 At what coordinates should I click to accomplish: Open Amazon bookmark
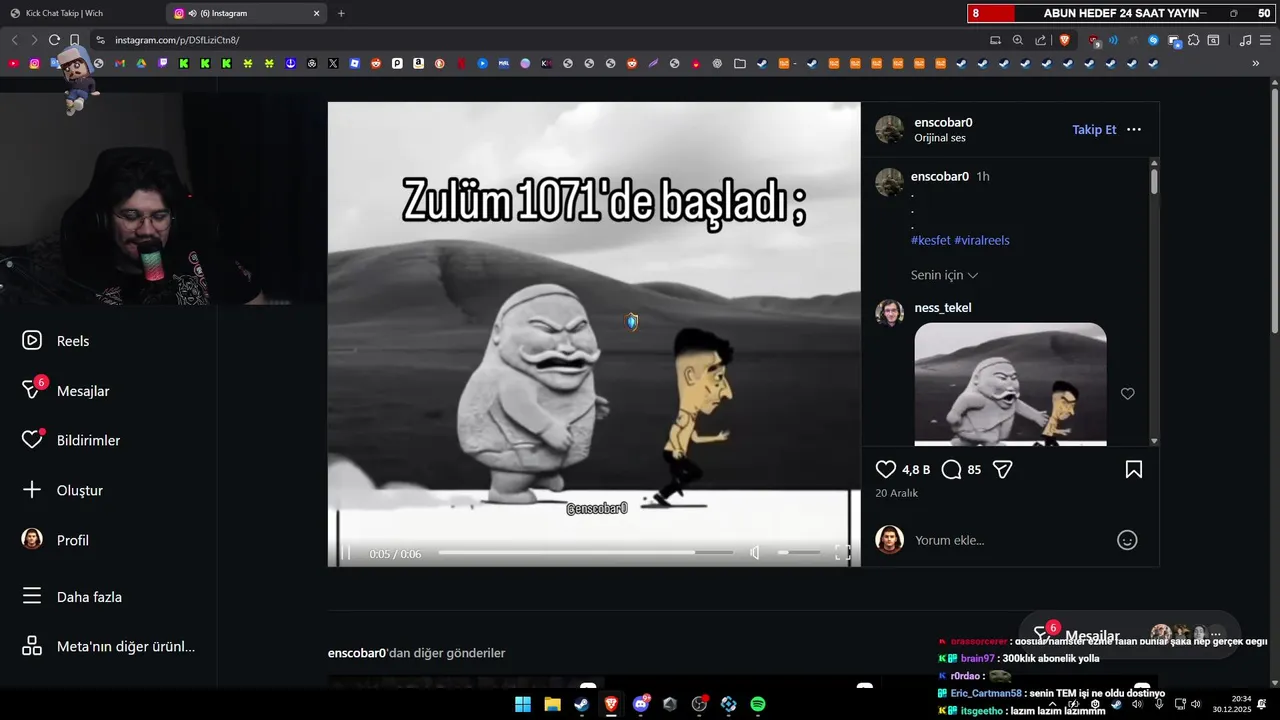pyautogui.click(x=418, y=63)
